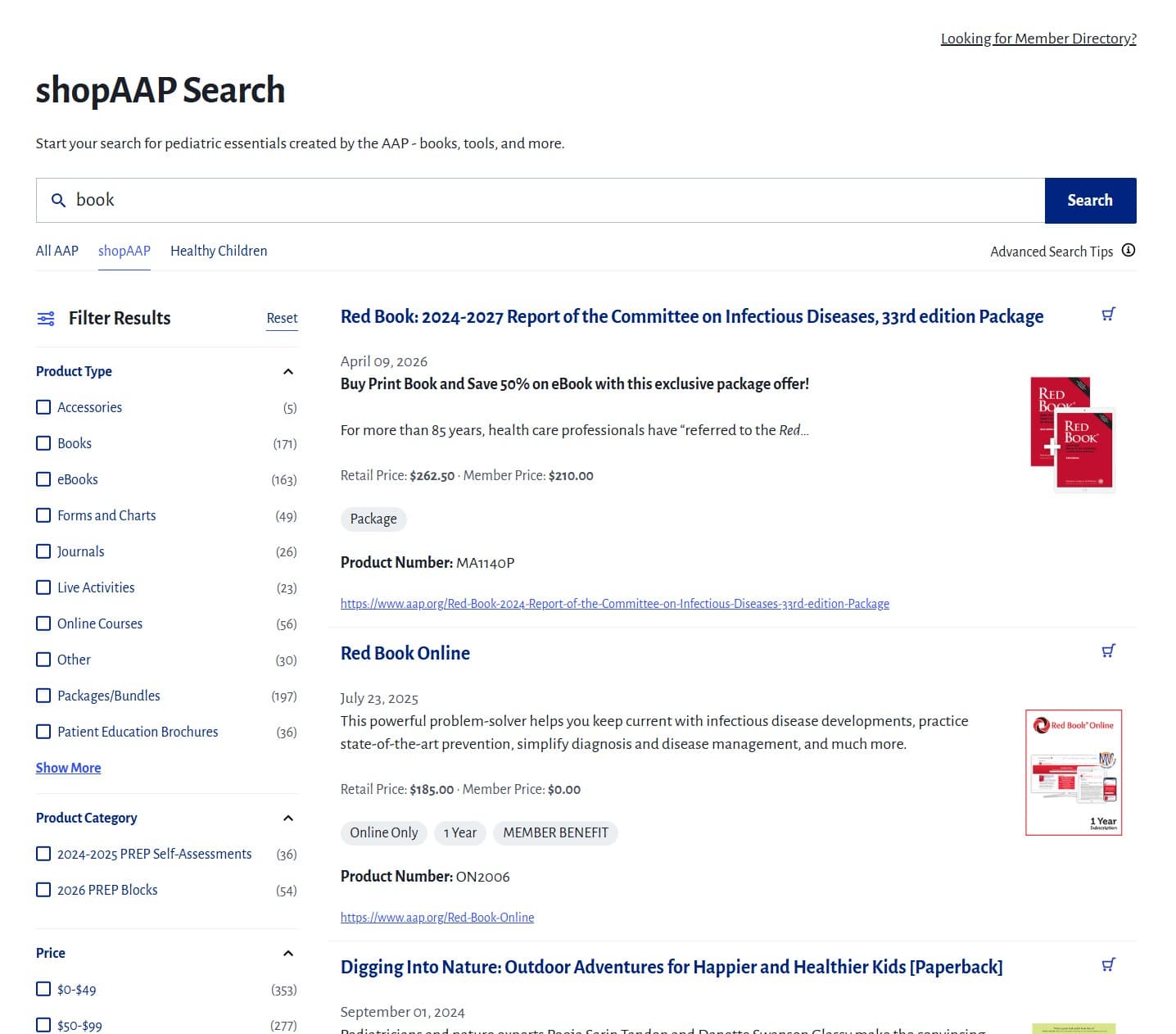Switch to the All AAP tab
Viewport: 1176px width, 1034px height.
[x=57, y=251]
